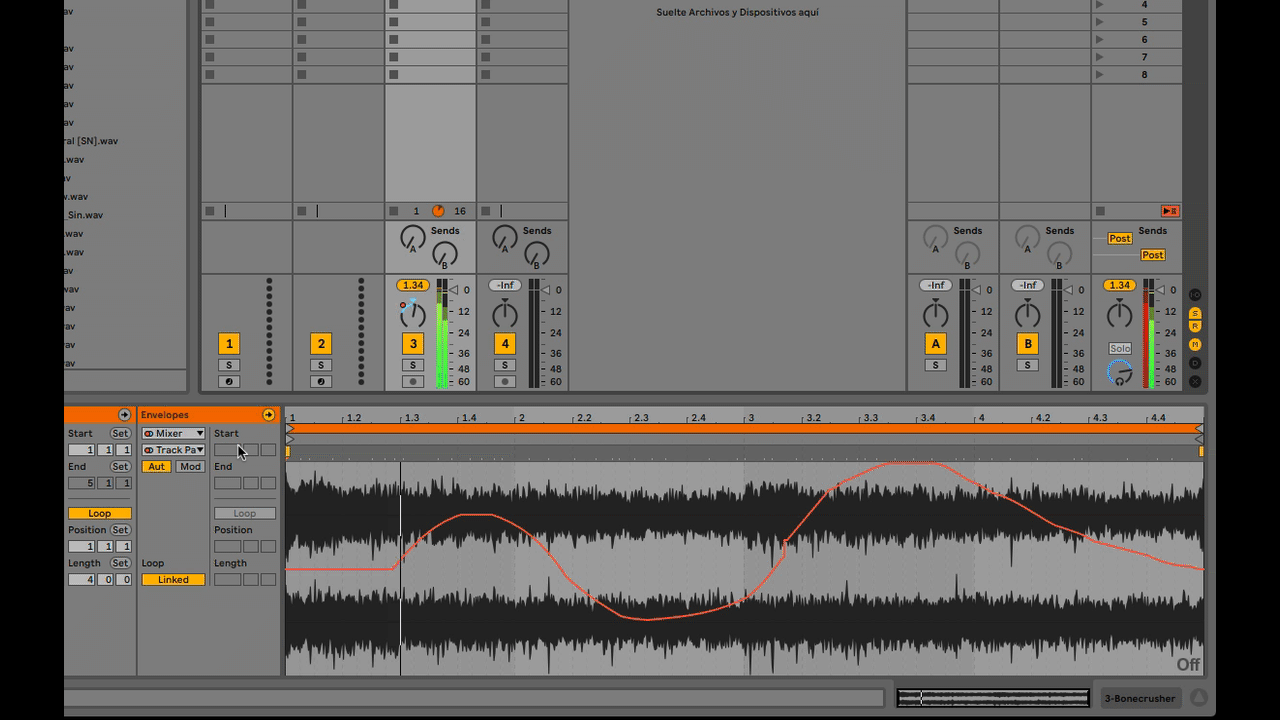Toggle the Linked envelope loop button
The height and width of the screenshot is (720, 1280).
tap(172, 580)
